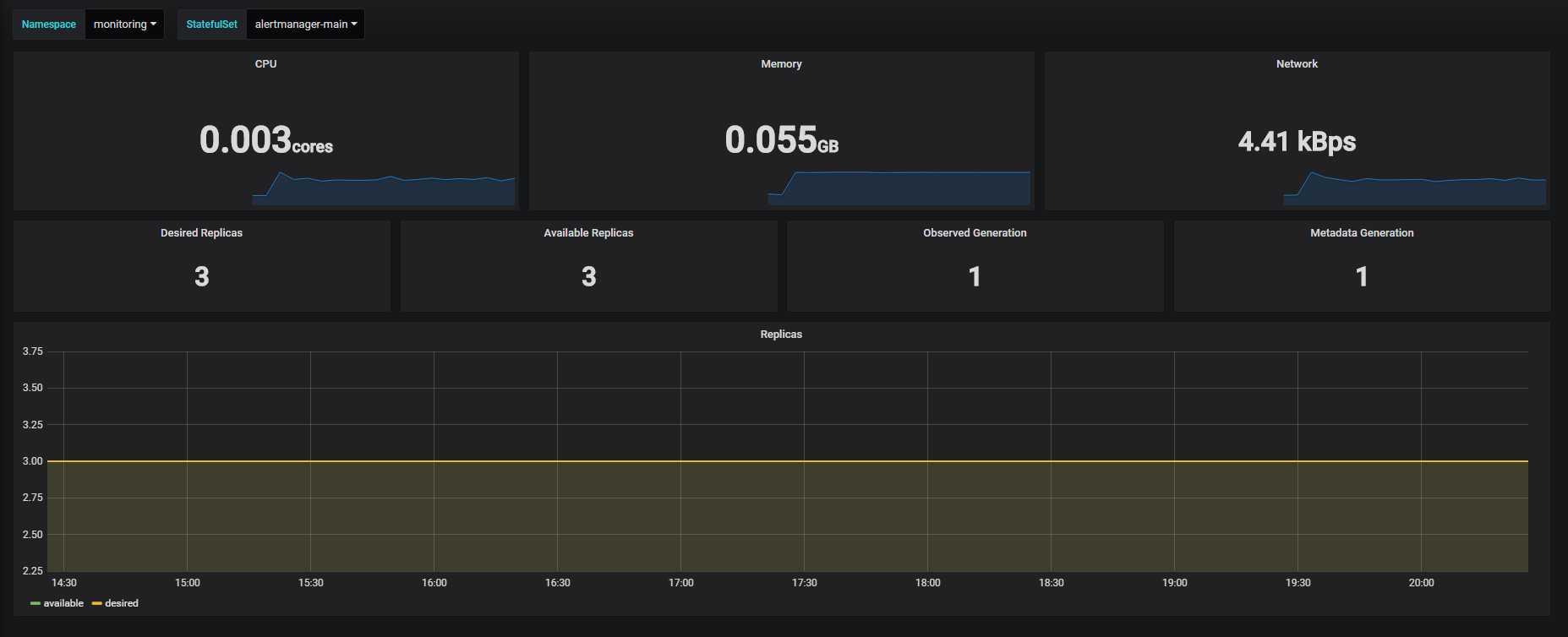Click the 0.055 GB memory value
Screen dimensions: 1568x637
click(781, 140)
